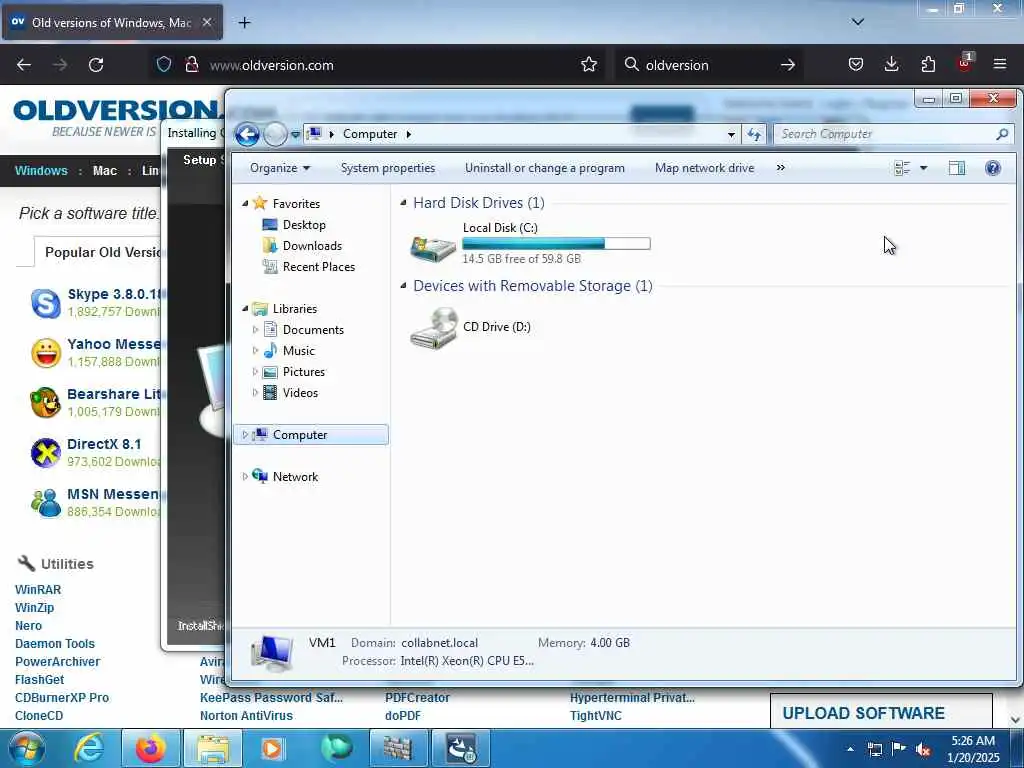Click the Windows Media Player taskbar icon
Image resolution: width=1024 pixels, height=768 pixels.
click(x=272, y=748)
